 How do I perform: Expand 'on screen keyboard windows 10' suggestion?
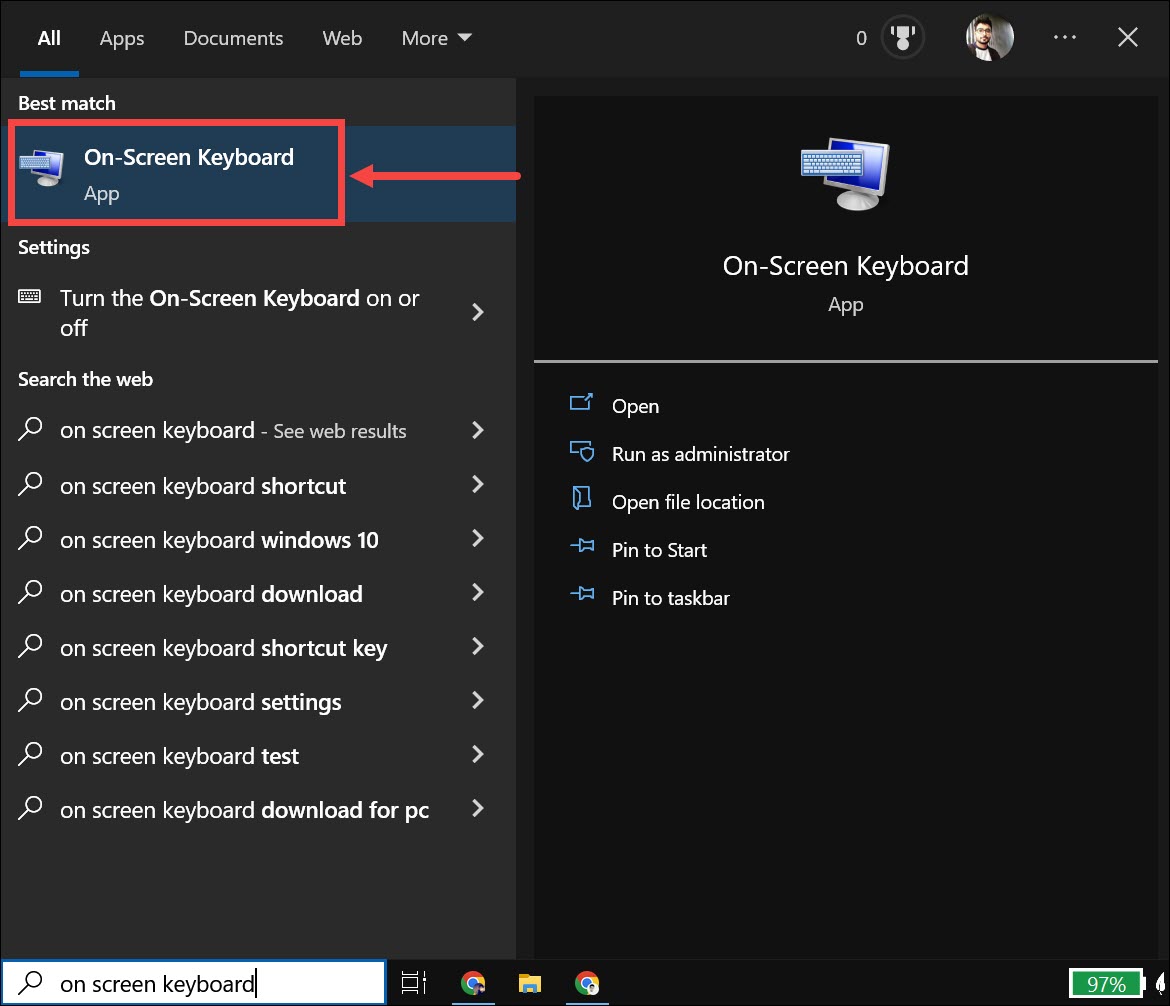click(219, 540)
